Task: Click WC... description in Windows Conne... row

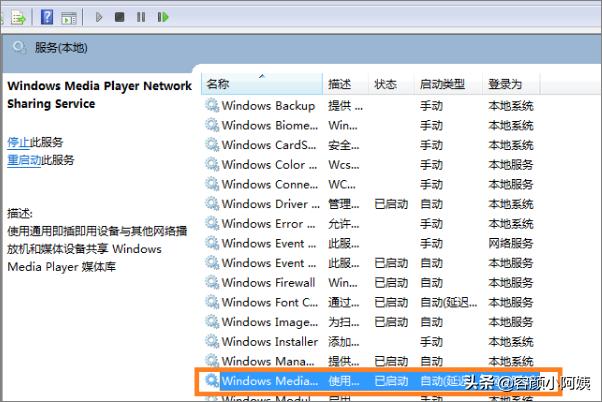Action: pos(342,184)
